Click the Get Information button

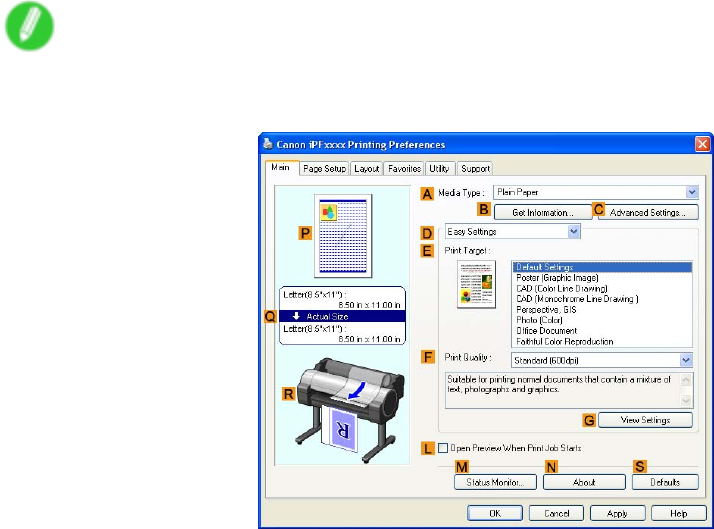coord(542,213)
